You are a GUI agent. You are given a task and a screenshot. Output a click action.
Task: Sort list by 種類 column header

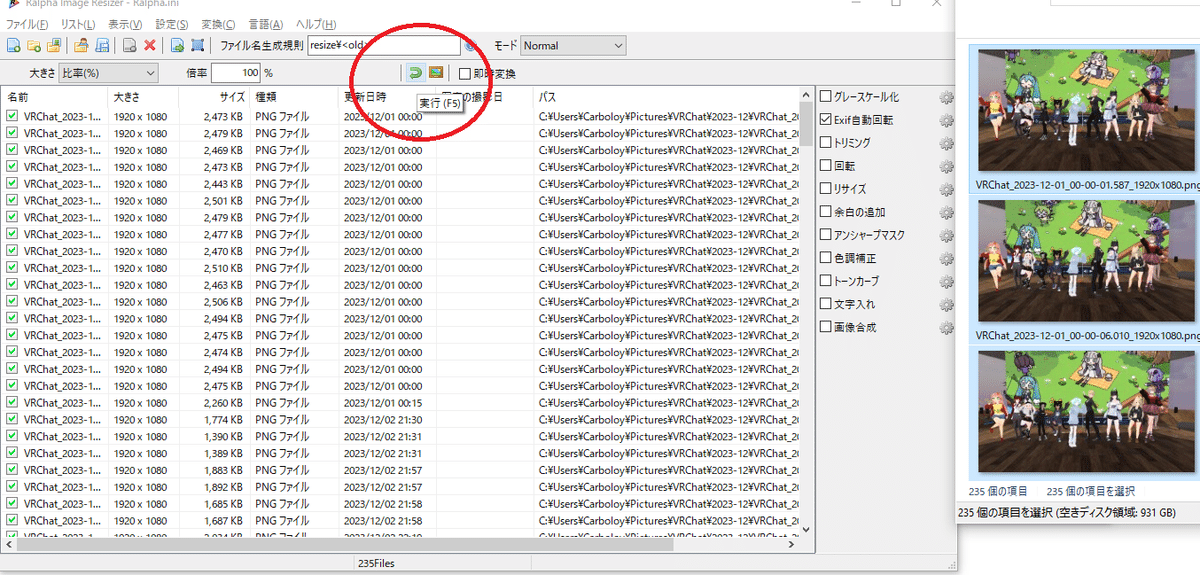[294, 98]
